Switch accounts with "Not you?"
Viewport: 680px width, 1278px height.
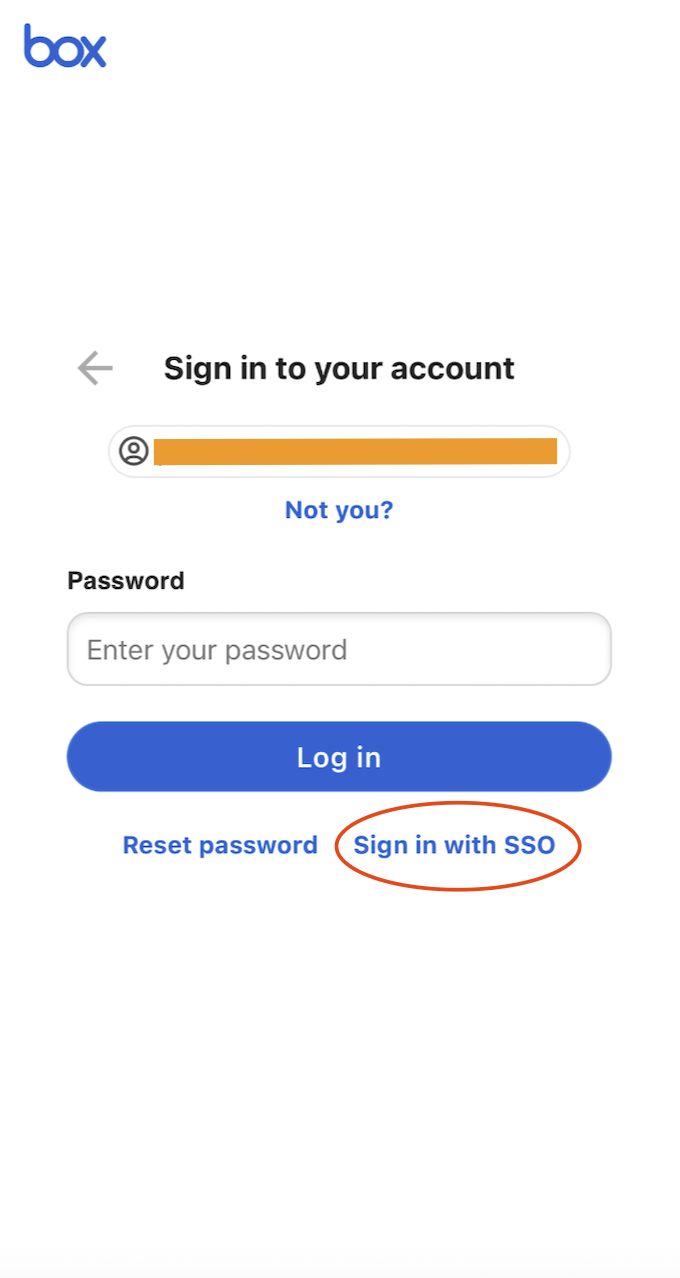click(339, 510)
